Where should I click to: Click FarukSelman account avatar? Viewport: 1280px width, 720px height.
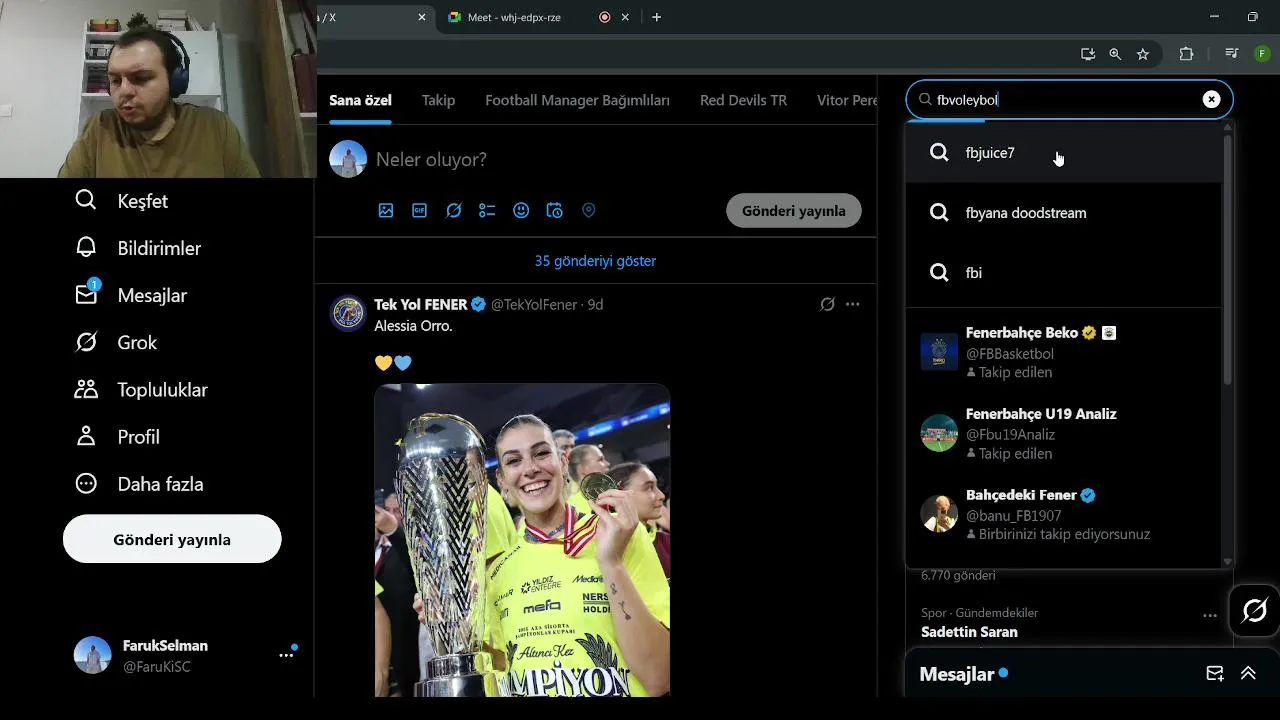click(92, 655)
